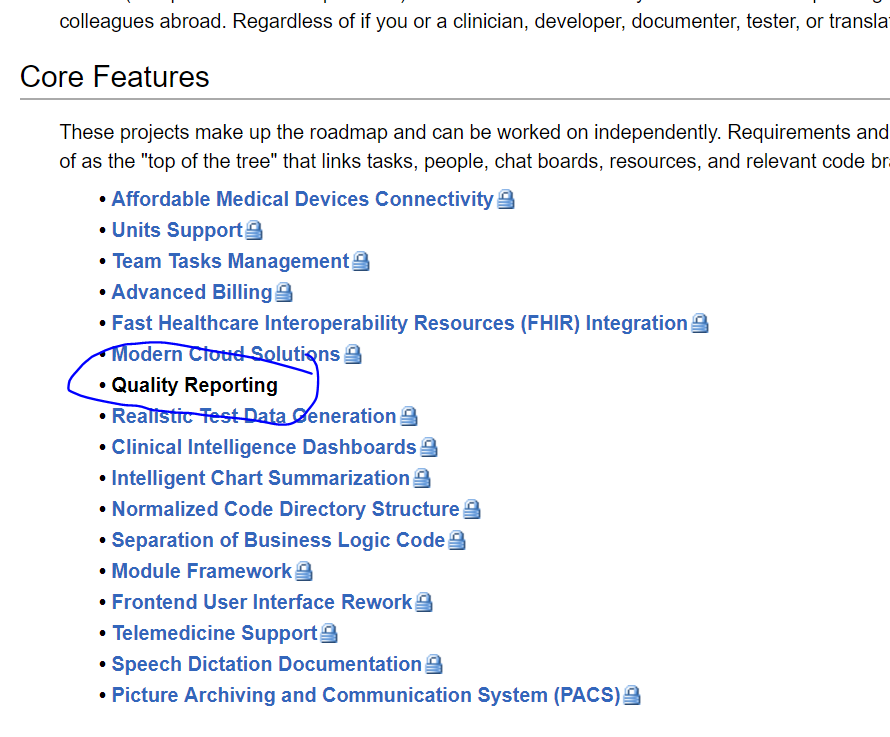Click the lock icon next to Advanced Billing
Screen dimensions: 890x737
[x=284, y=292]
